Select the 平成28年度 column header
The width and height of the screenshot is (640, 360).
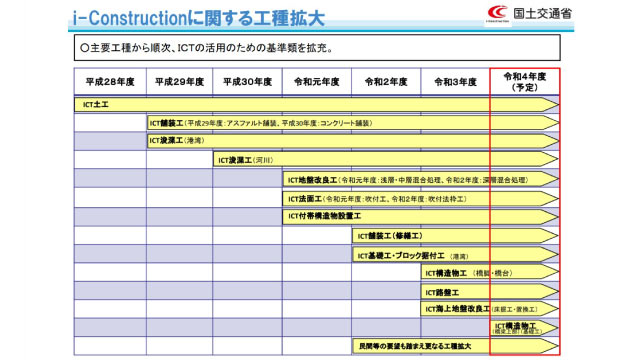[x=110, y=82]
